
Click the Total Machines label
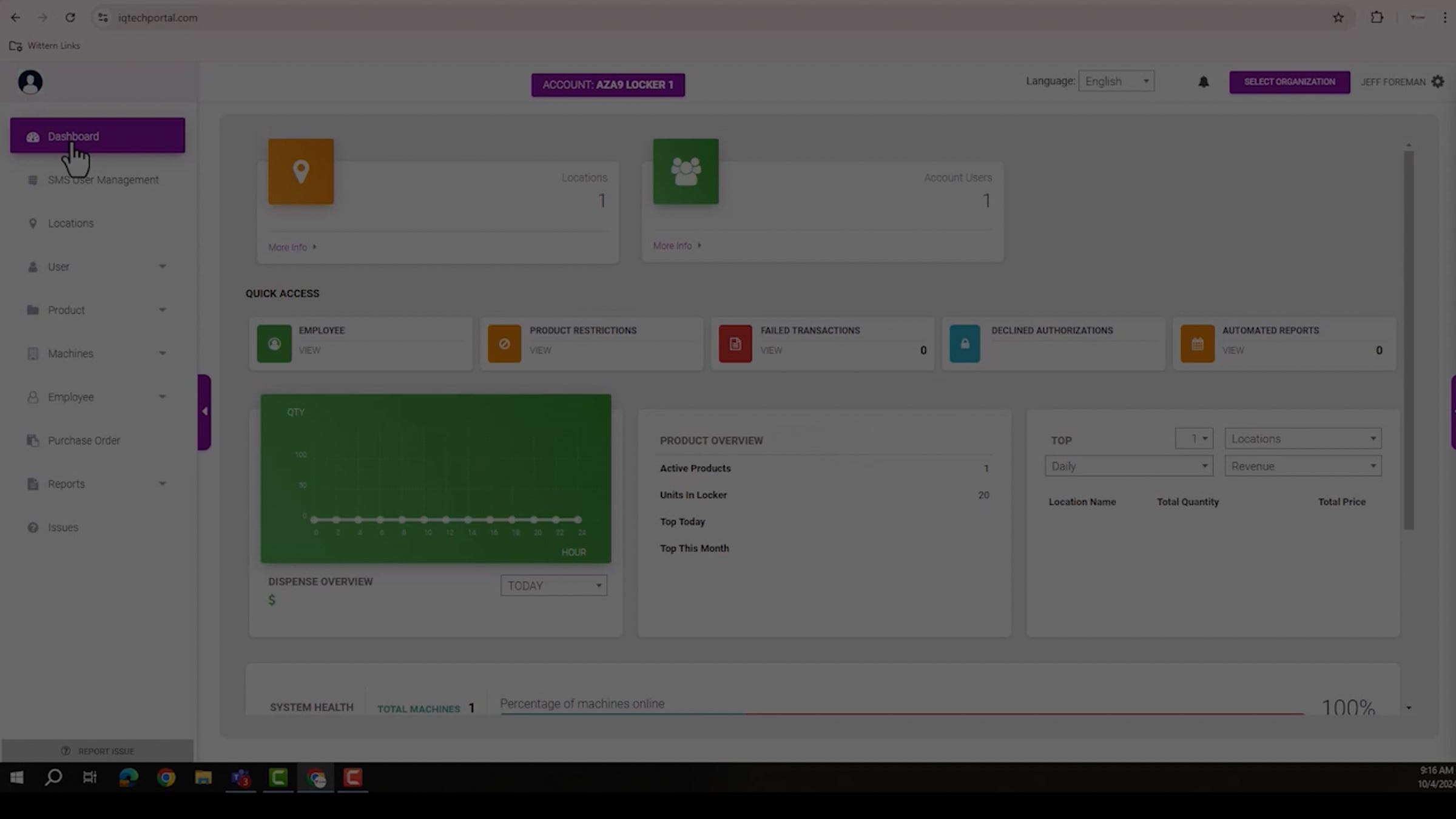pos(419,709)
